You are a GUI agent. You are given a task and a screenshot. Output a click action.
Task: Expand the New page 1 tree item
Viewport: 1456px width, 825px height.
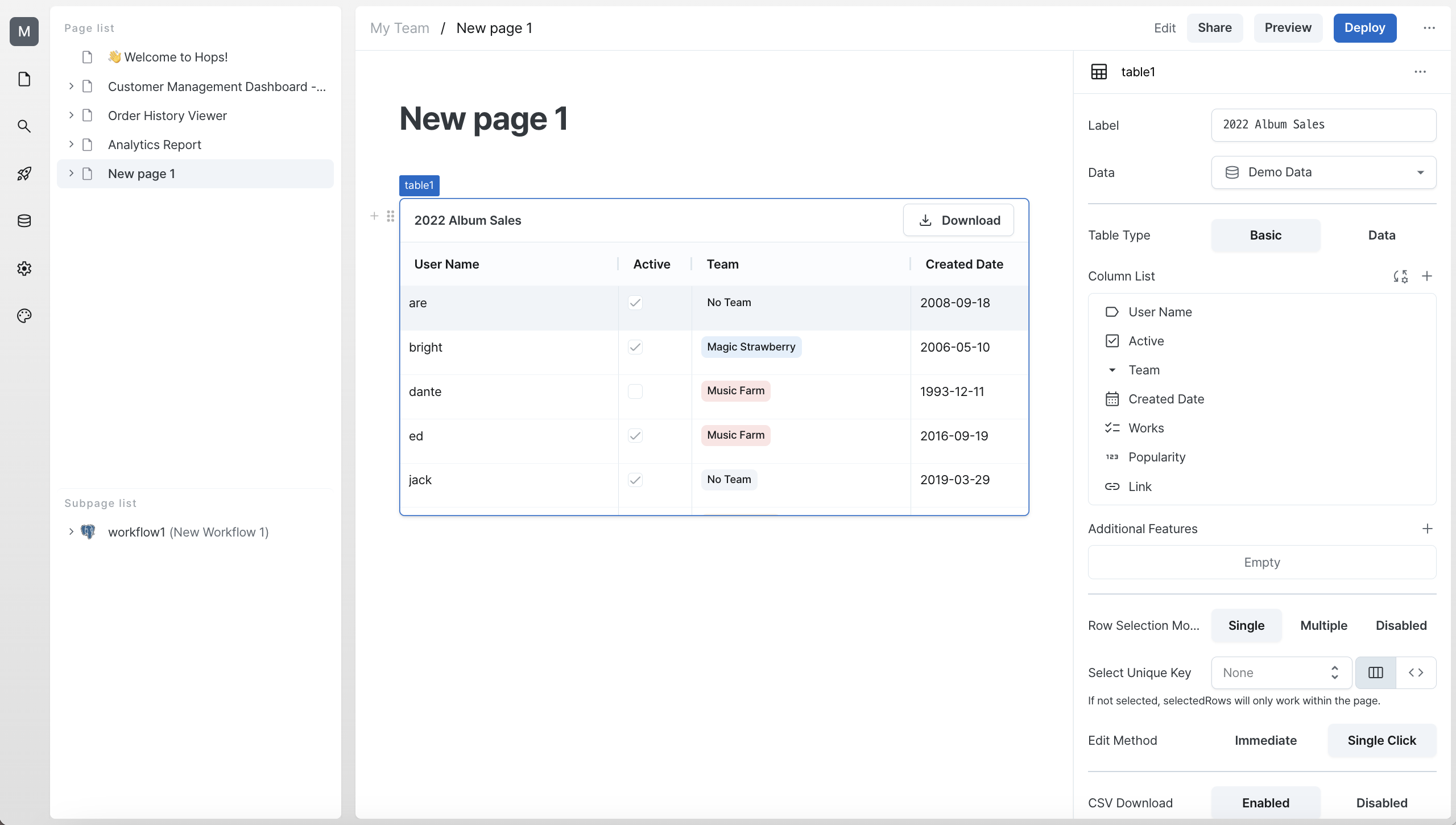[72, 173]
